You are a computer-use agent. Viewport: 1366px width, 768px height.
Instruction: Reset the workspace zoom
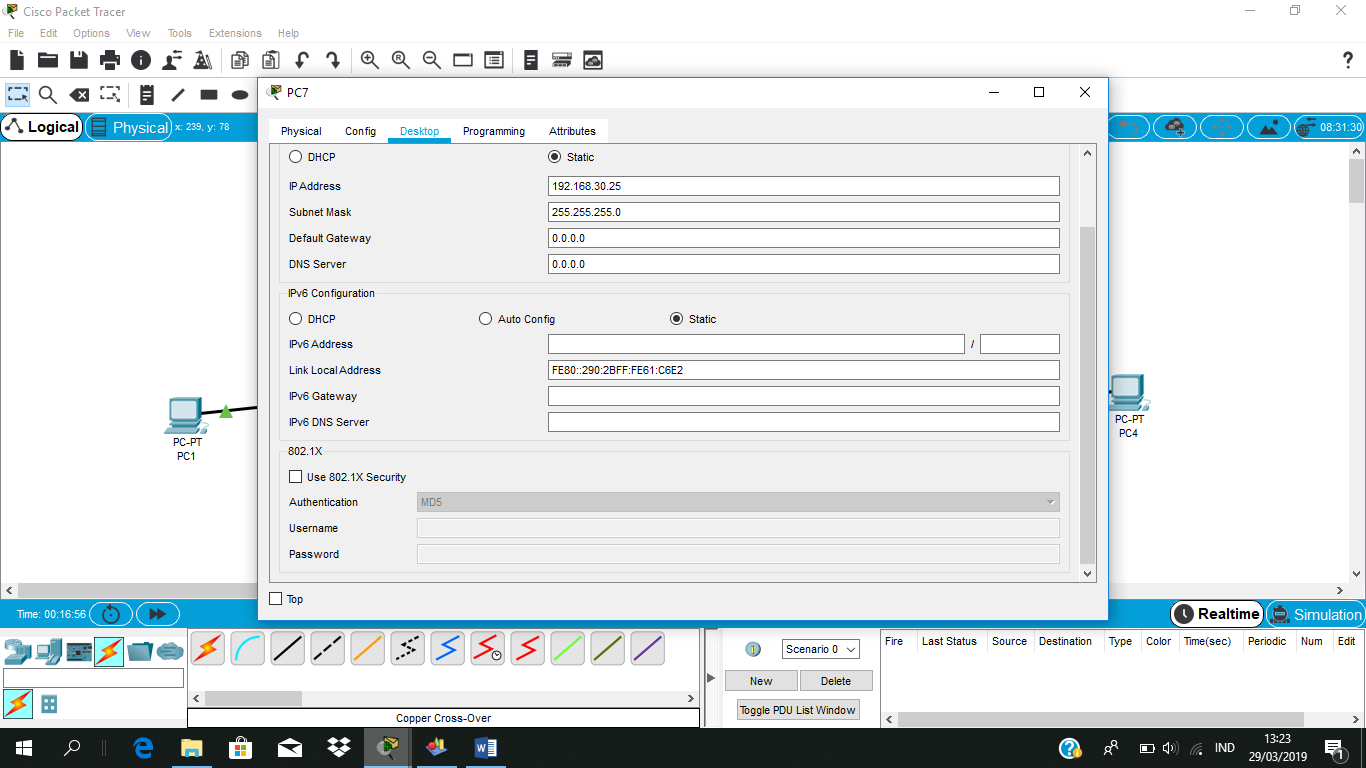tap(401, 60)
